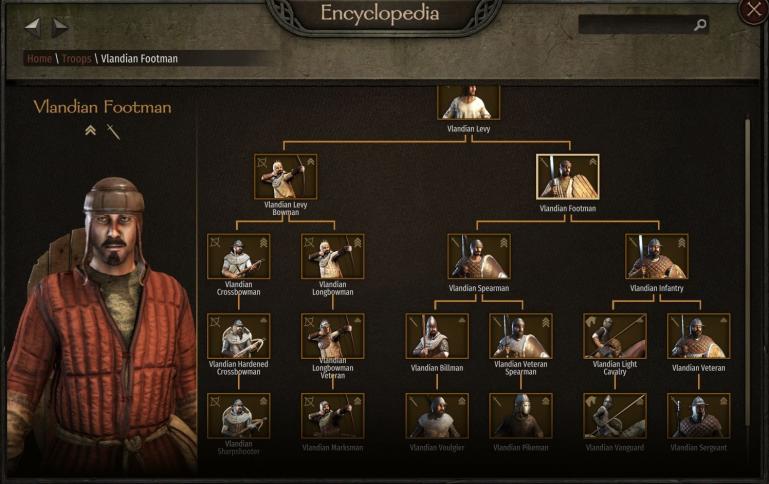Open the Vlandian Billman troop portrait

click(x=437, y=336)
